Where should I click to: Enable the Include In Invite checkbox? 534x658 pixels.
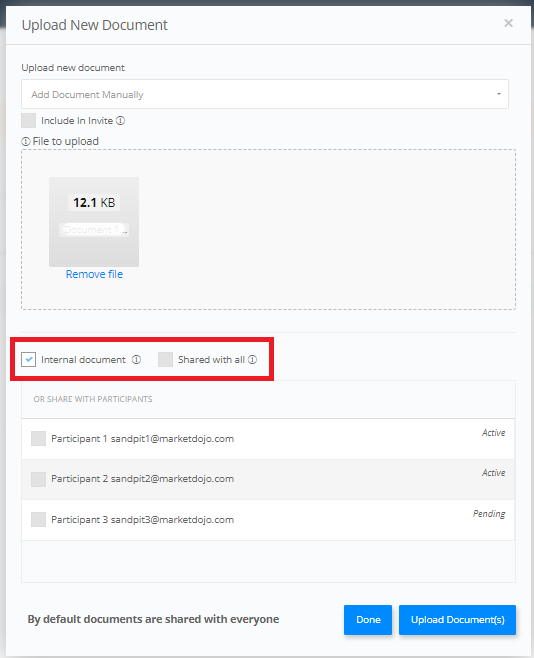[x=29, y=120]
